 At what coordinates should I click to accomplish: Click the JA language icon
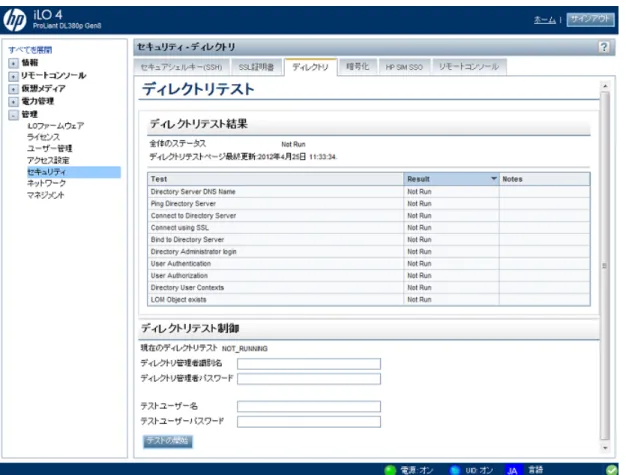pos(513,470)
